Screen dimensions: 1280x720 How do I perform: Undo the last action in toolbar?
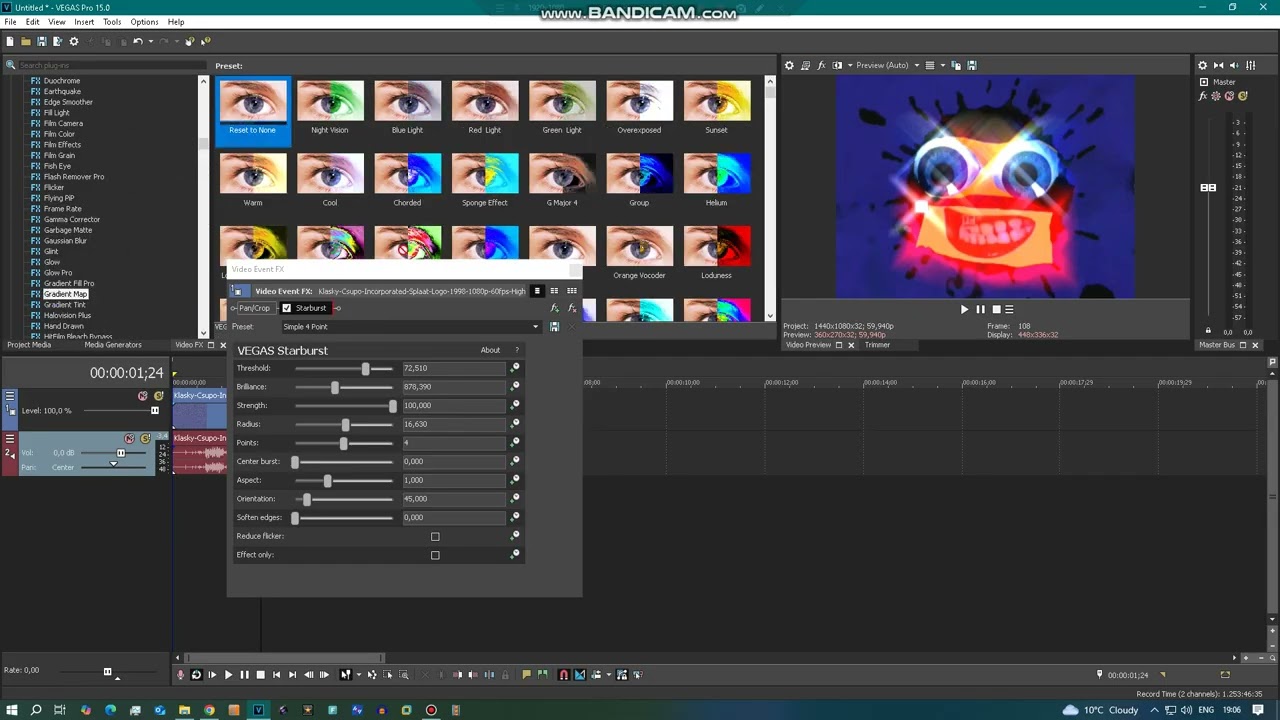coord(138,41)
